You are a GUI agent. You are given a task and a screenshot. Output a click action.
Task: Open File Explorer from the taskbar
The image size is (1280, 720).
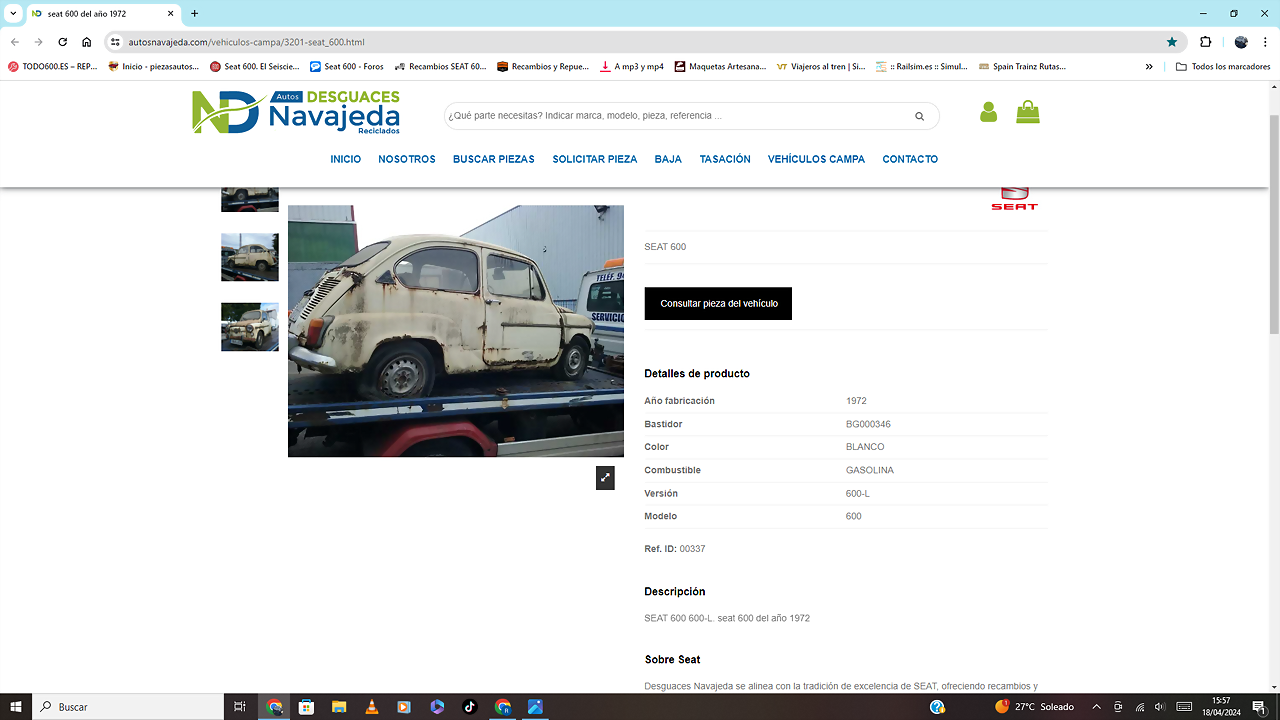point(339,707)
